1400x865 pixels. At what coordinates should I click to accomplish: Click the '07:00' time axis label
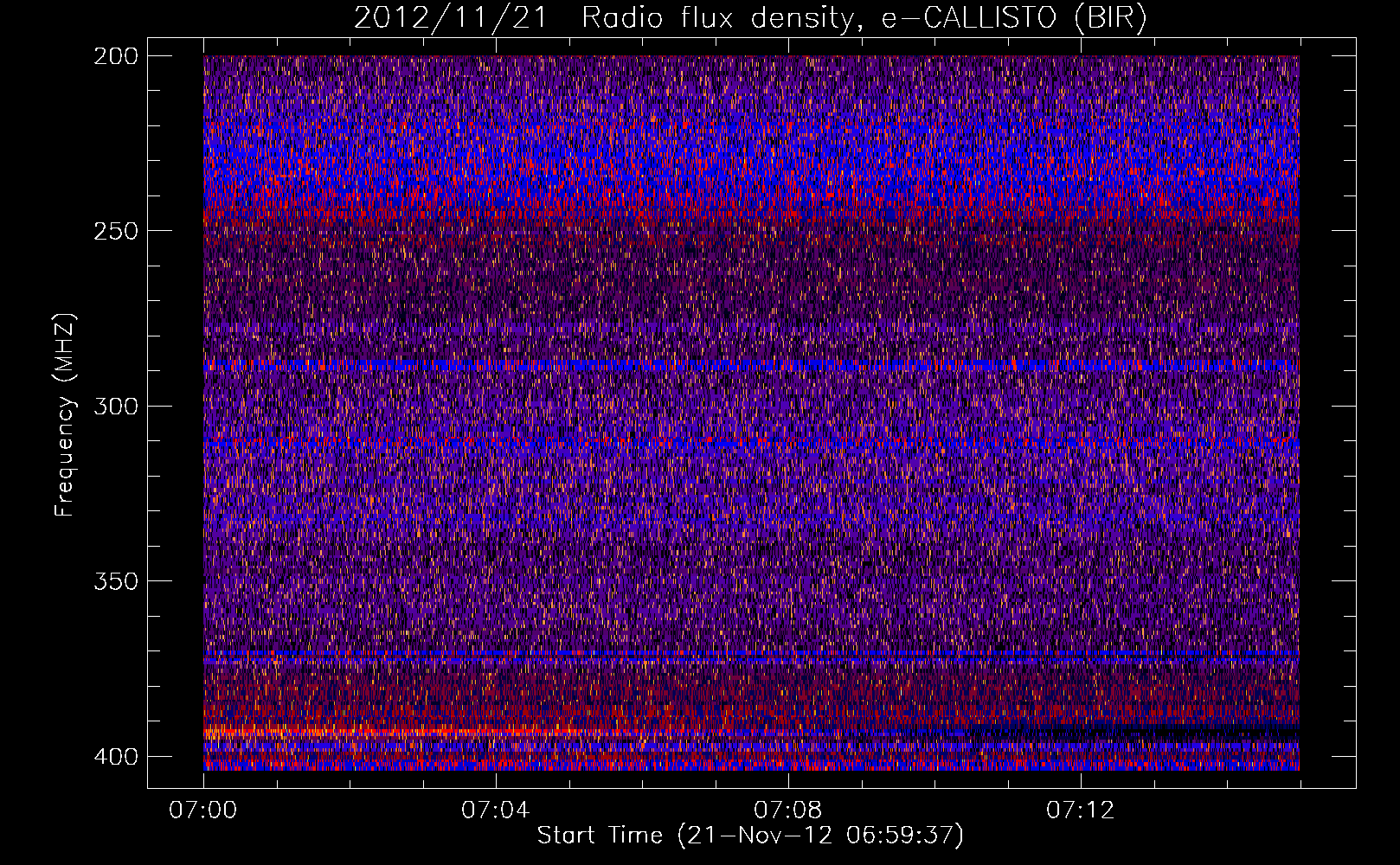pos(203,811)
